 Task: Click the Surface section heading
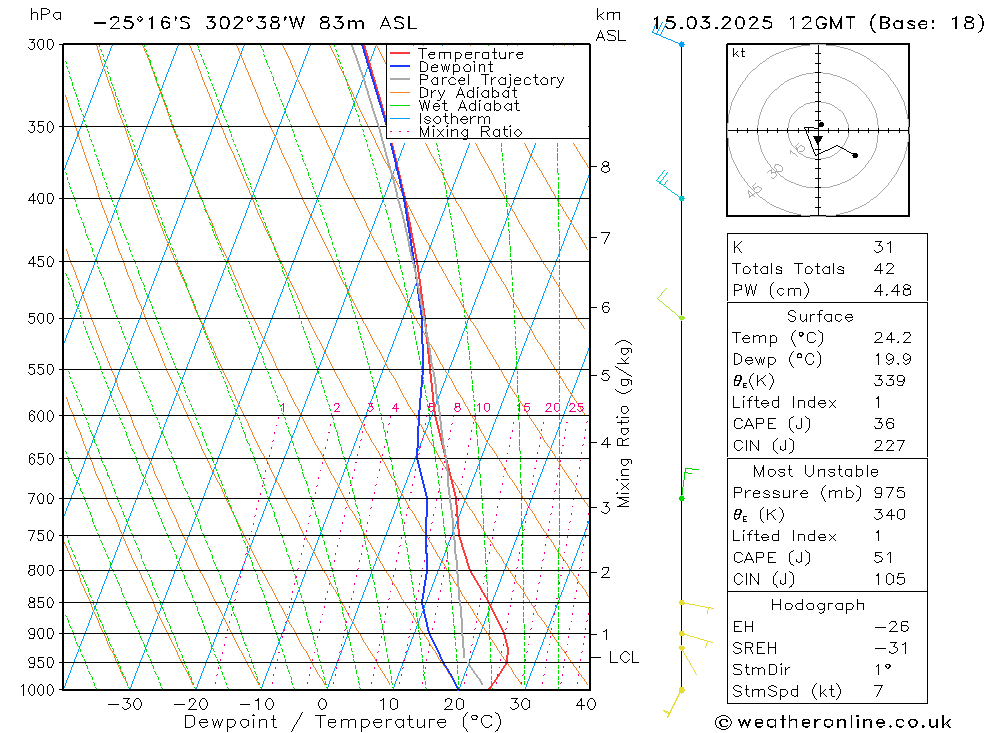(820, 316)
